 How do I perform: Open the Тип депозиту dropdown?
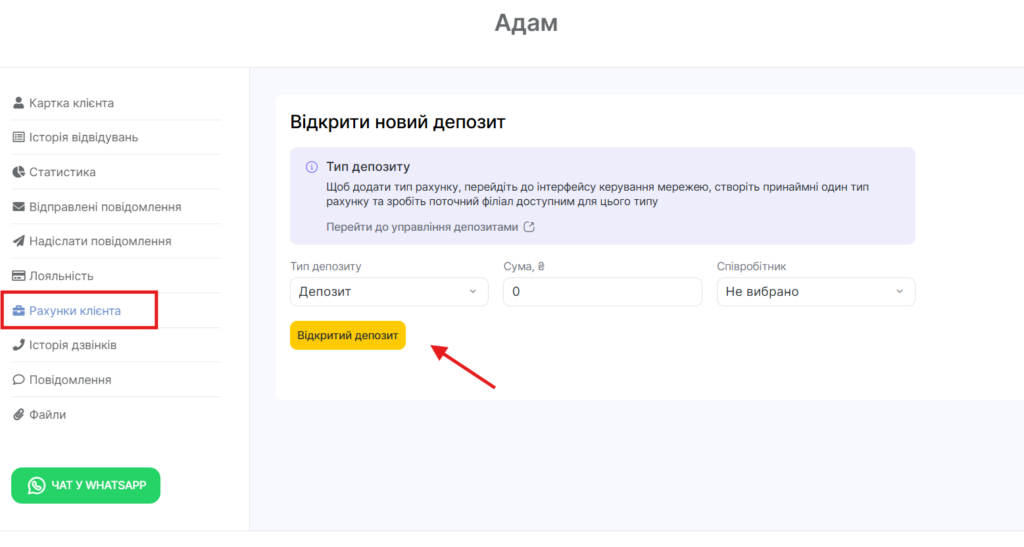point(389,292)
